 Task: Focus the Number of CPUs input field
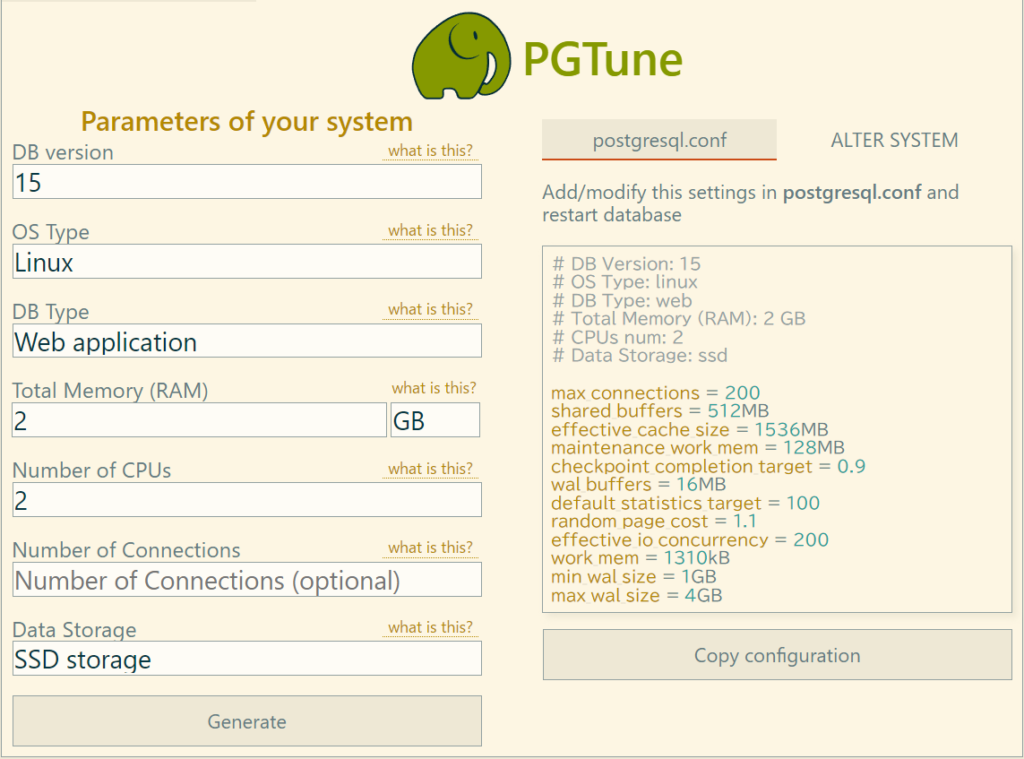coord(247,500)
